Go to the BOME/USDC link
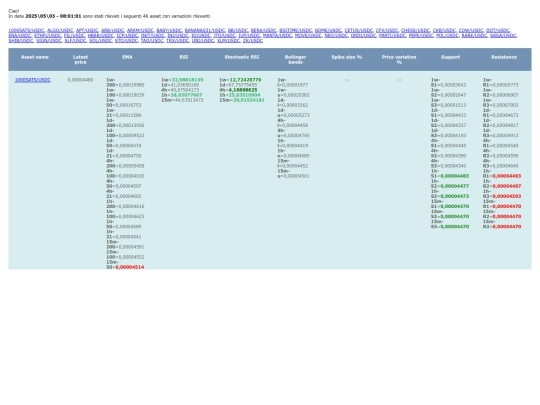Image resolution: width=540 pixels, height=405 pixels. click(328, 30)
